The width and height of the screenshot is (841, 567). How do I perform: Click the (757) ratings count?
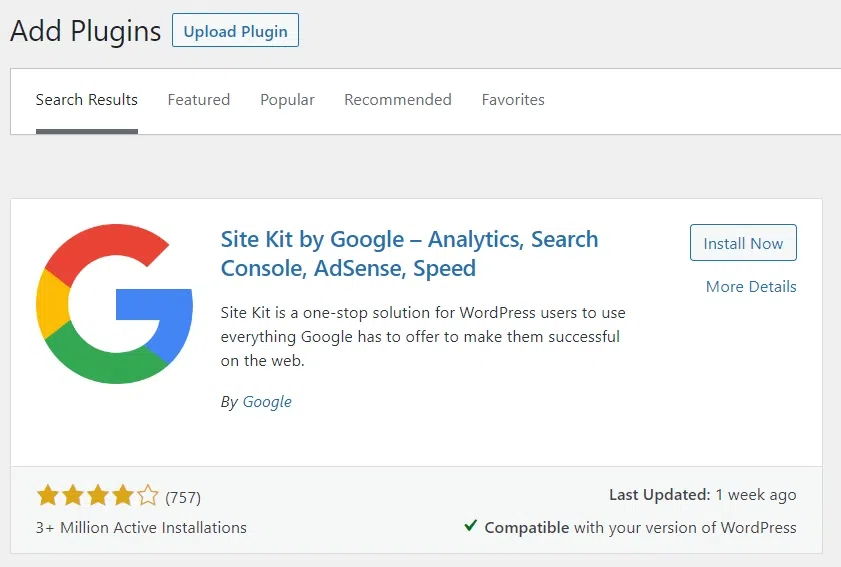(183, 497)
